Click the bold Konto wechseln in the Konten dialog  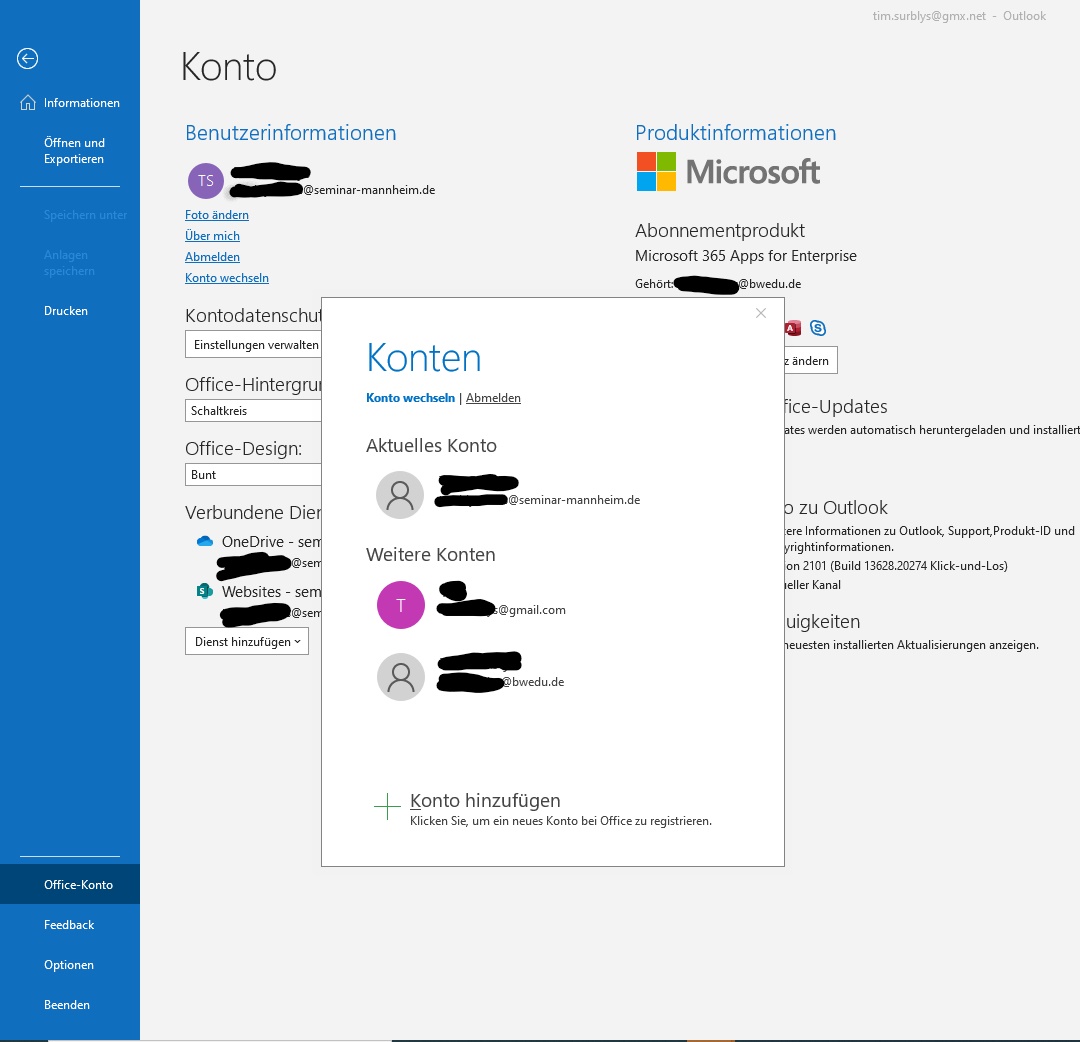click(x=411, y=397)
